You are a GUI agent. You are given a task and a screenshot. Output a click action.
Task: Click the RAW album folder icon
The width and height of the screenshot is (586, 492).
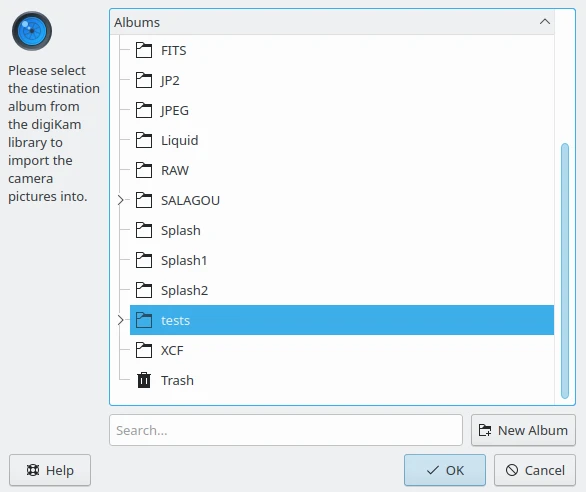coord(144,170)
